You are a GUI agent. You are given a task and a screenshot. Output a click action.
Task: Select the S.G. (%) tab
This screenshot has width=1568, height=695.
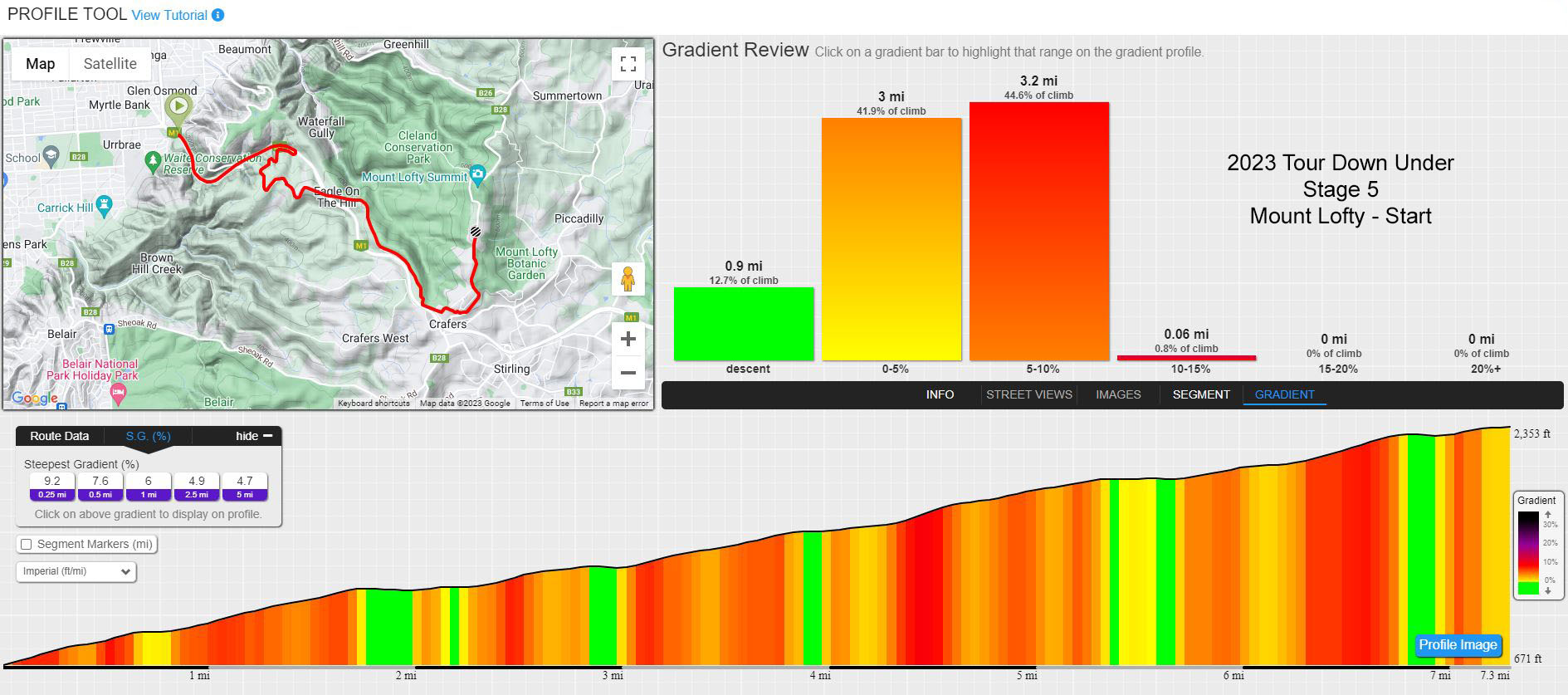[149, 436]
